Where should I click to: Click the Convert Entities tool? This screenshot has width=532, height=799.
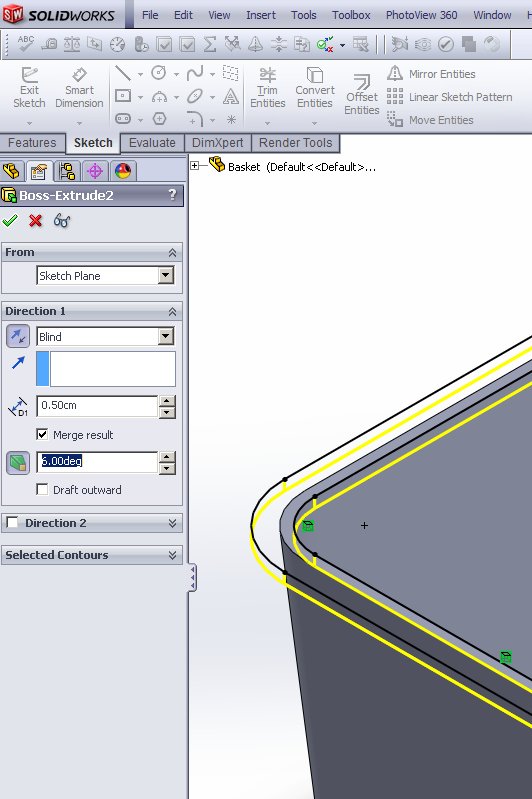(315, 88)
